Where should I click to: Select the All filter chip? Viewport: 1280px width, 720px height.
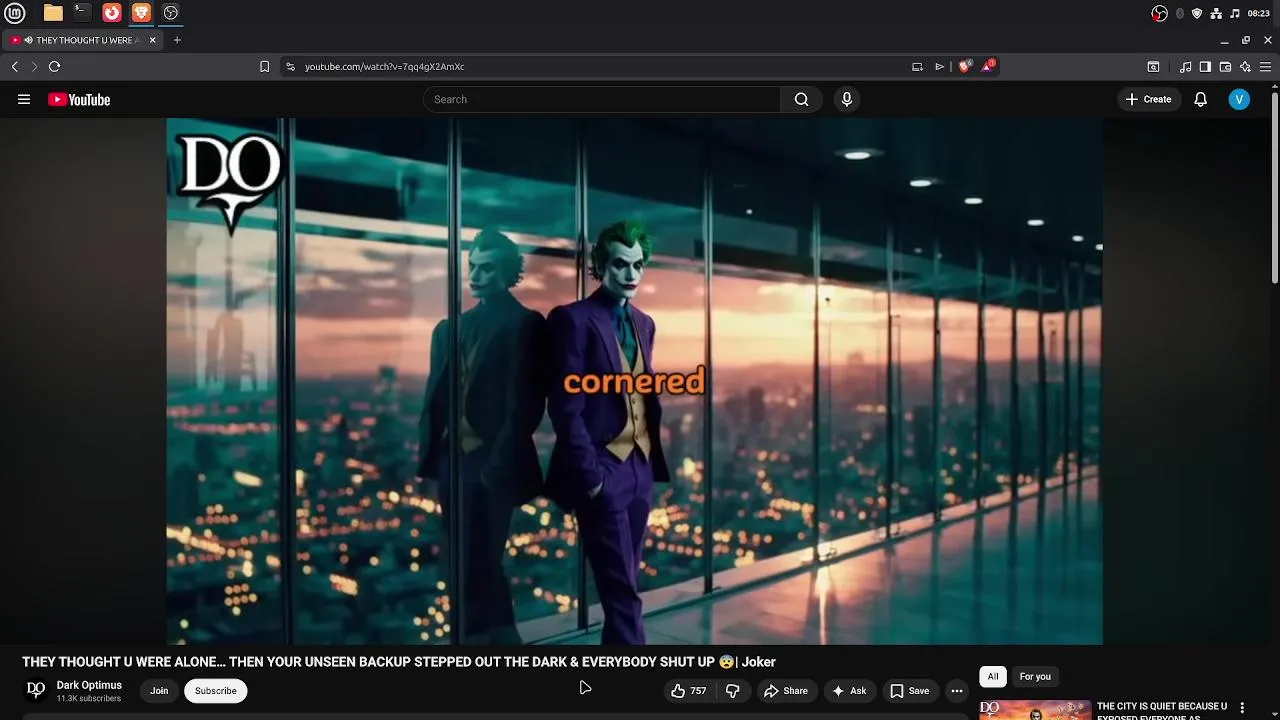993,677
